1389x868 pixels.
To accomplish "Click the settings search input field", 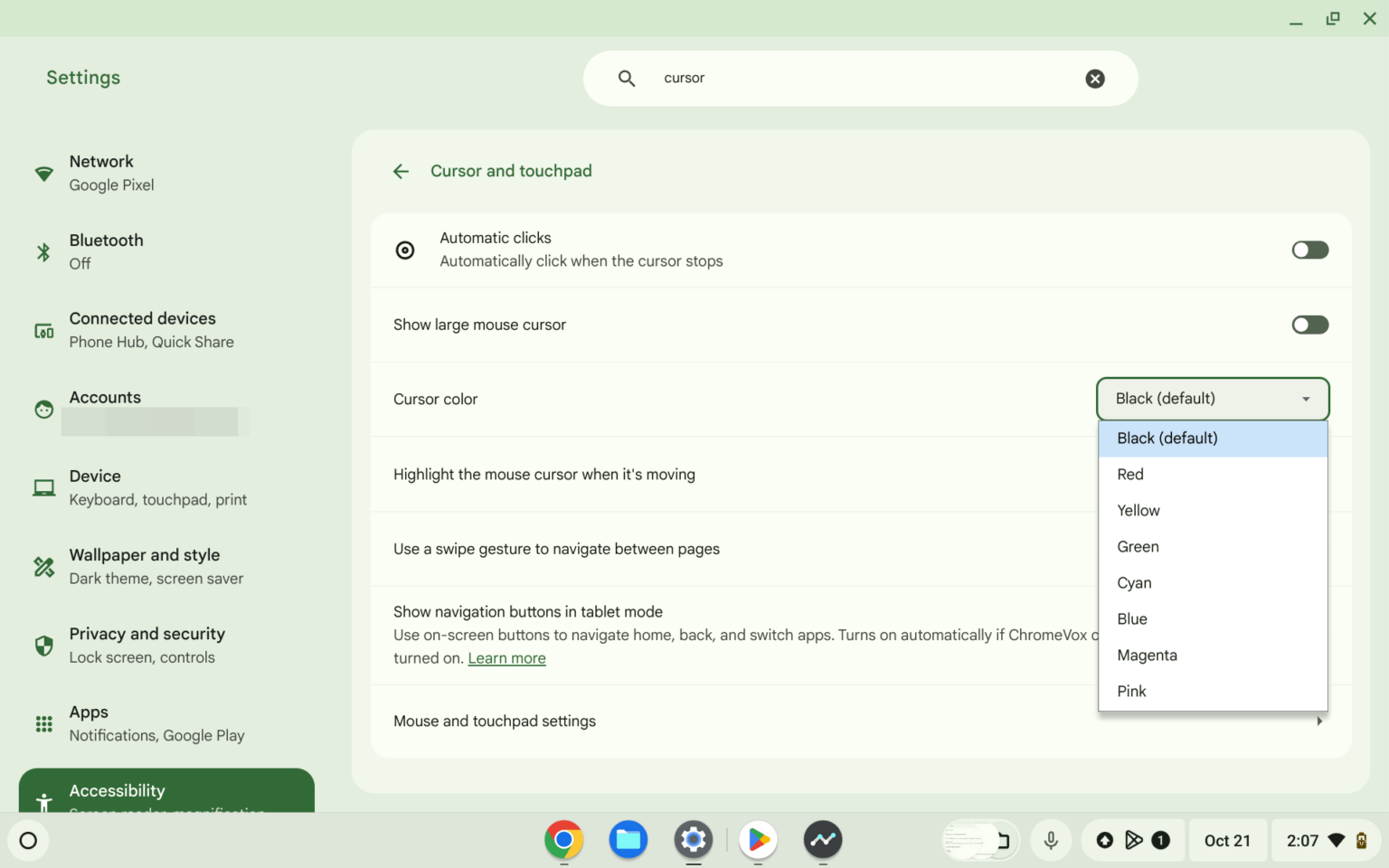I will 859,79.
